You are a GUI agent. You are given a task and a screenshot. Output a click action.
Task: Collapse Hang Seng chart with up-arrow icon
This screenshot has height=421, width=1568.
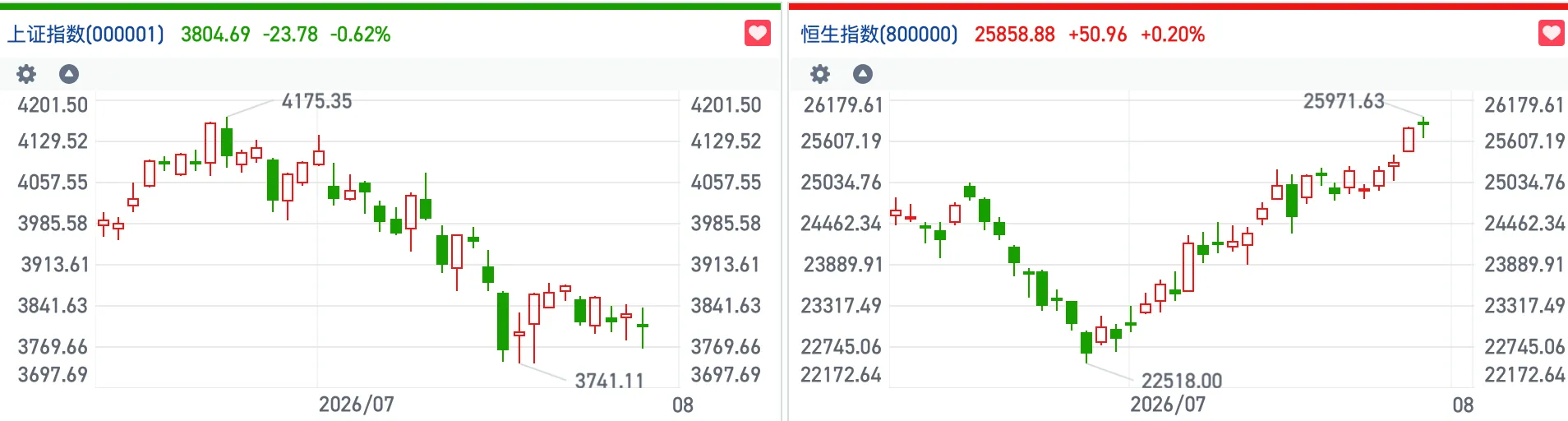pyautogui.click(x=863, y=74)
